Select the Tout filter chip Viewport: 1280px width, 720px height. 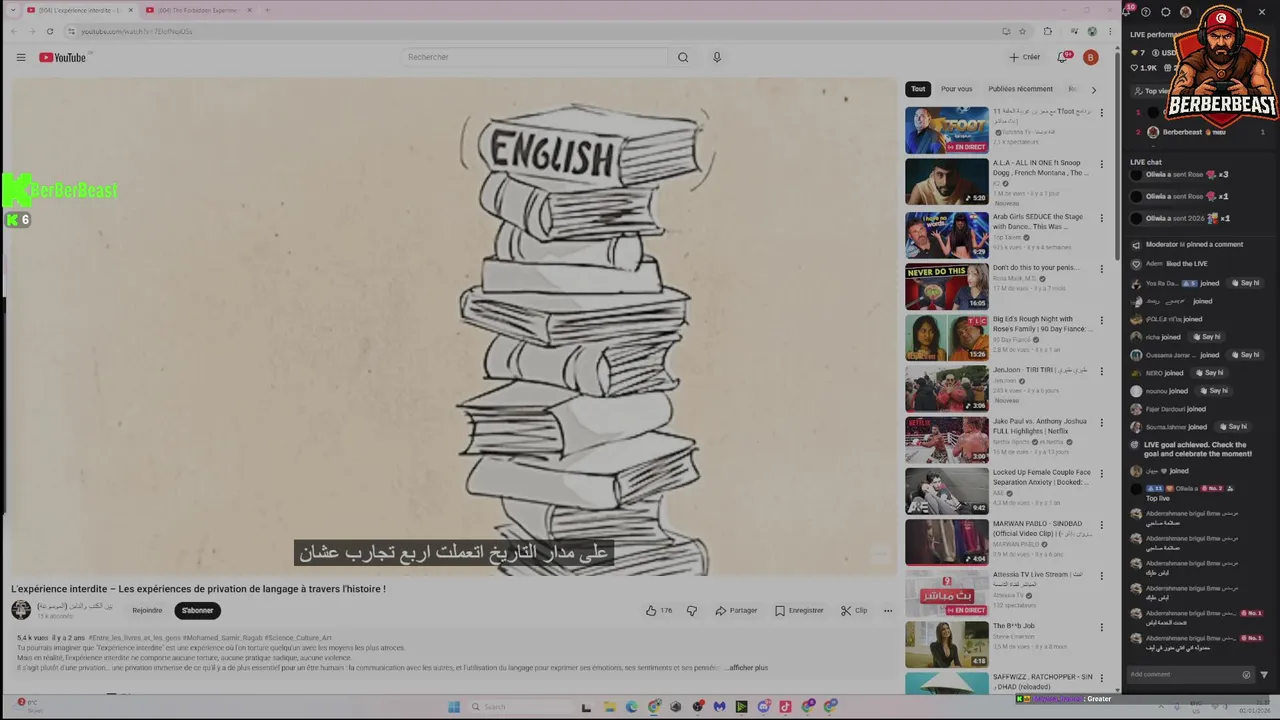(x=918, y=89)
